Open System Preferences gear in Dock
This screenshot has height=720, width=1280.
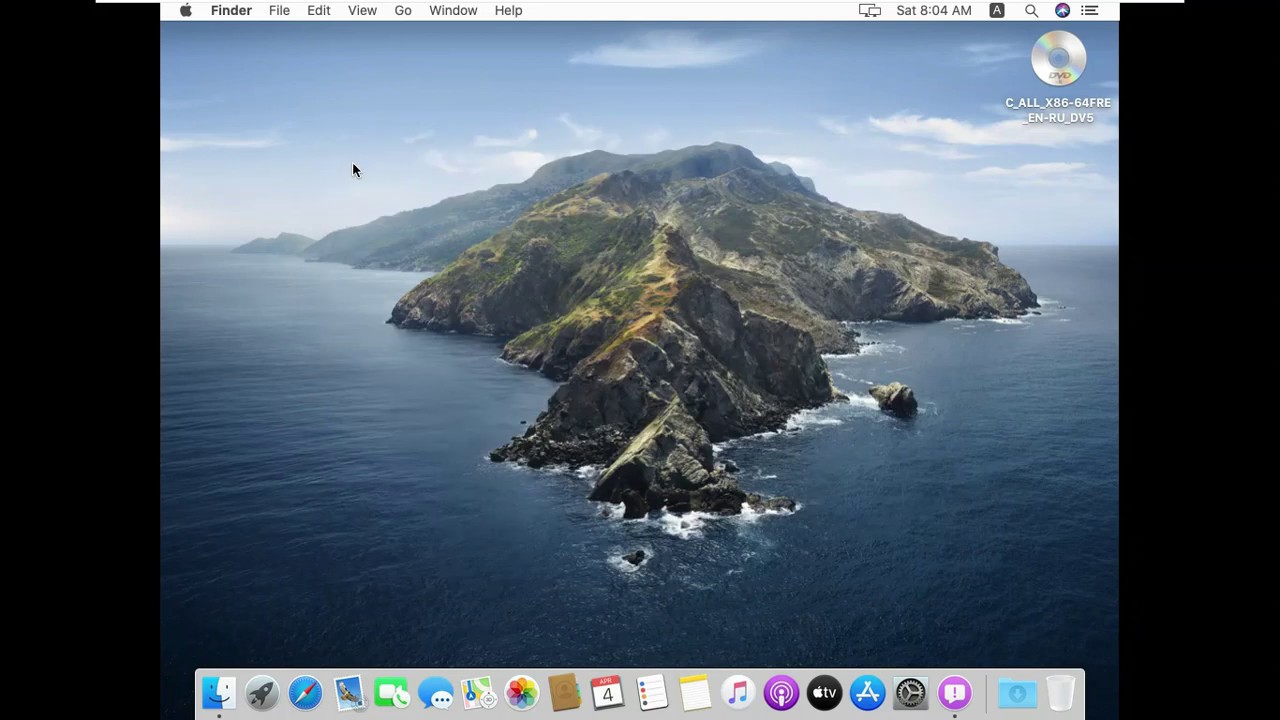[910, 693]
